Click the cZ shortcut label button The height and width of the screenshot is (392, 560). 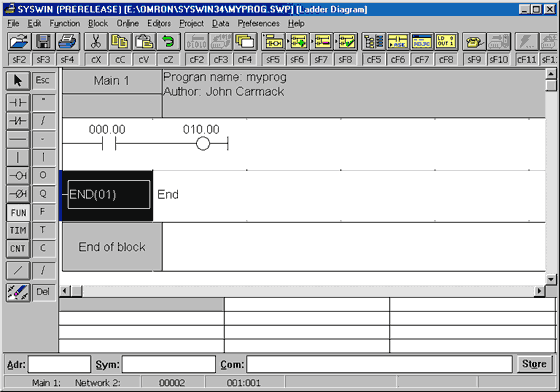(168, 59)
